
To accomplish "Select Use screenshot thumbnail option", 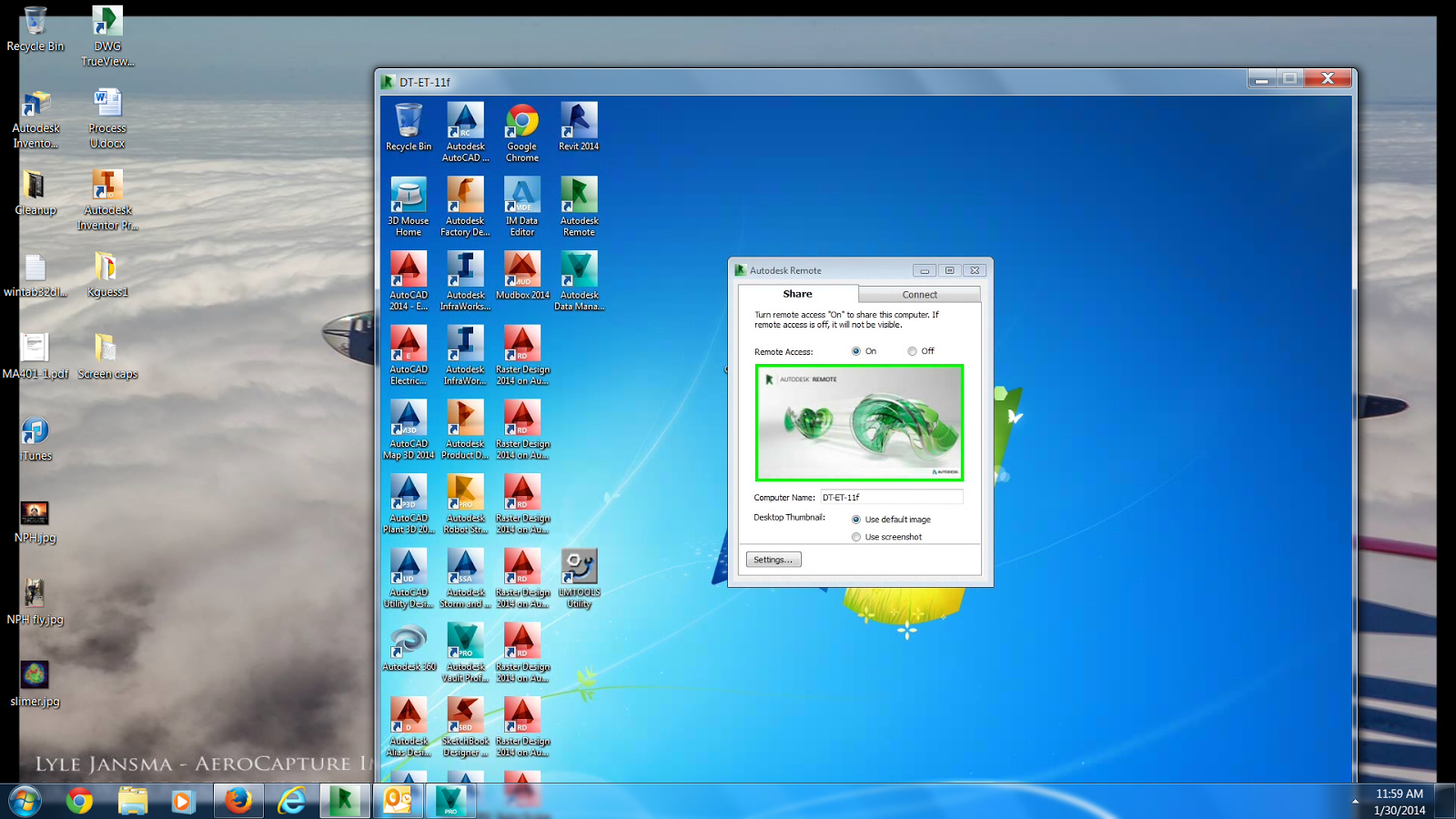I will [856, 537].
